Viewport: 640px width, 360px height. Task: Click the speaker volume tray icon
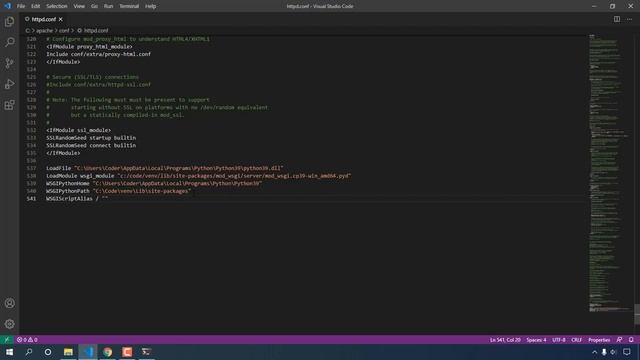(x=613, y=352)
